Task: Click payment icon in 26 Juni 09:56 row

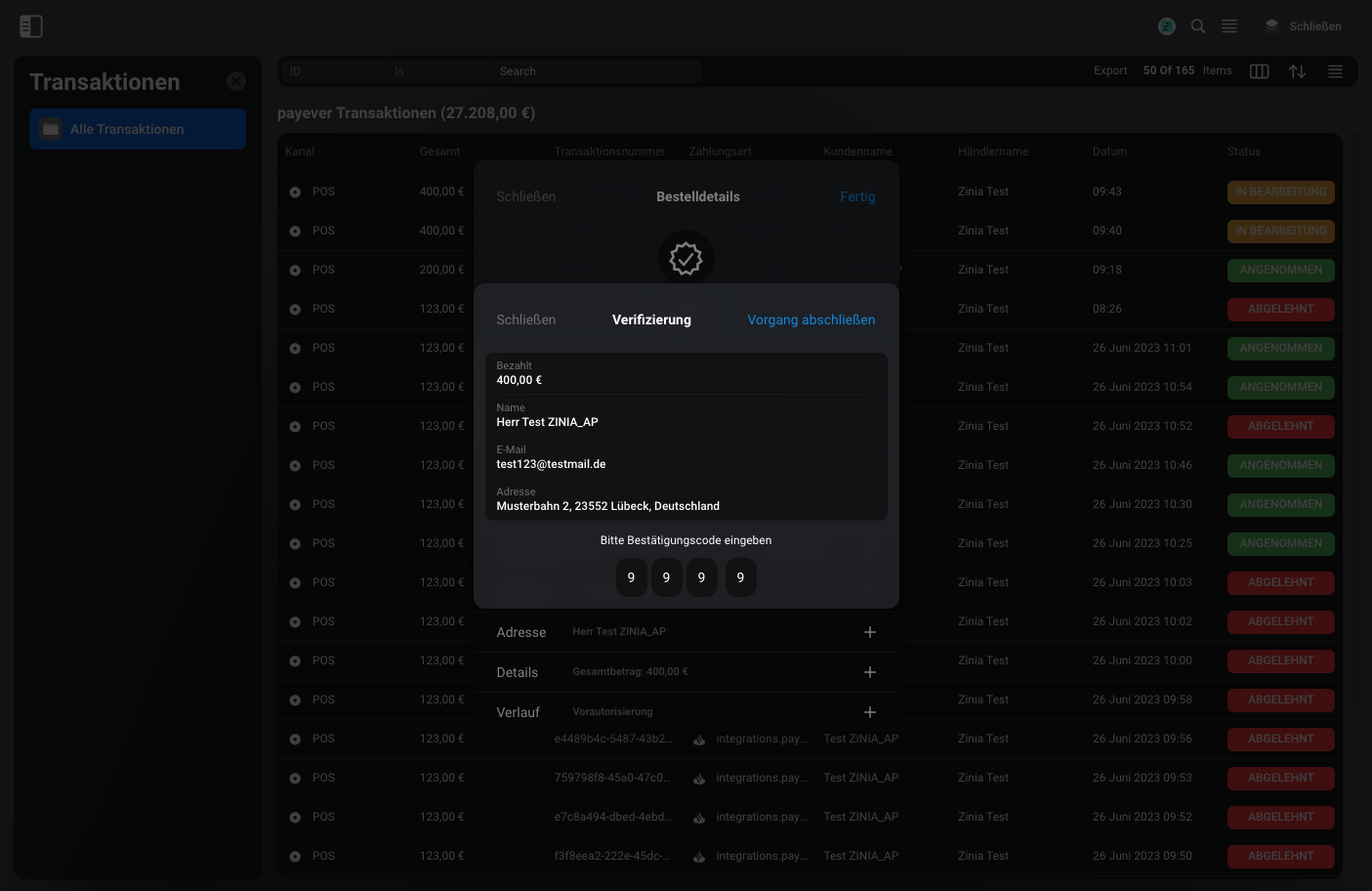Action: coord(699,740)
